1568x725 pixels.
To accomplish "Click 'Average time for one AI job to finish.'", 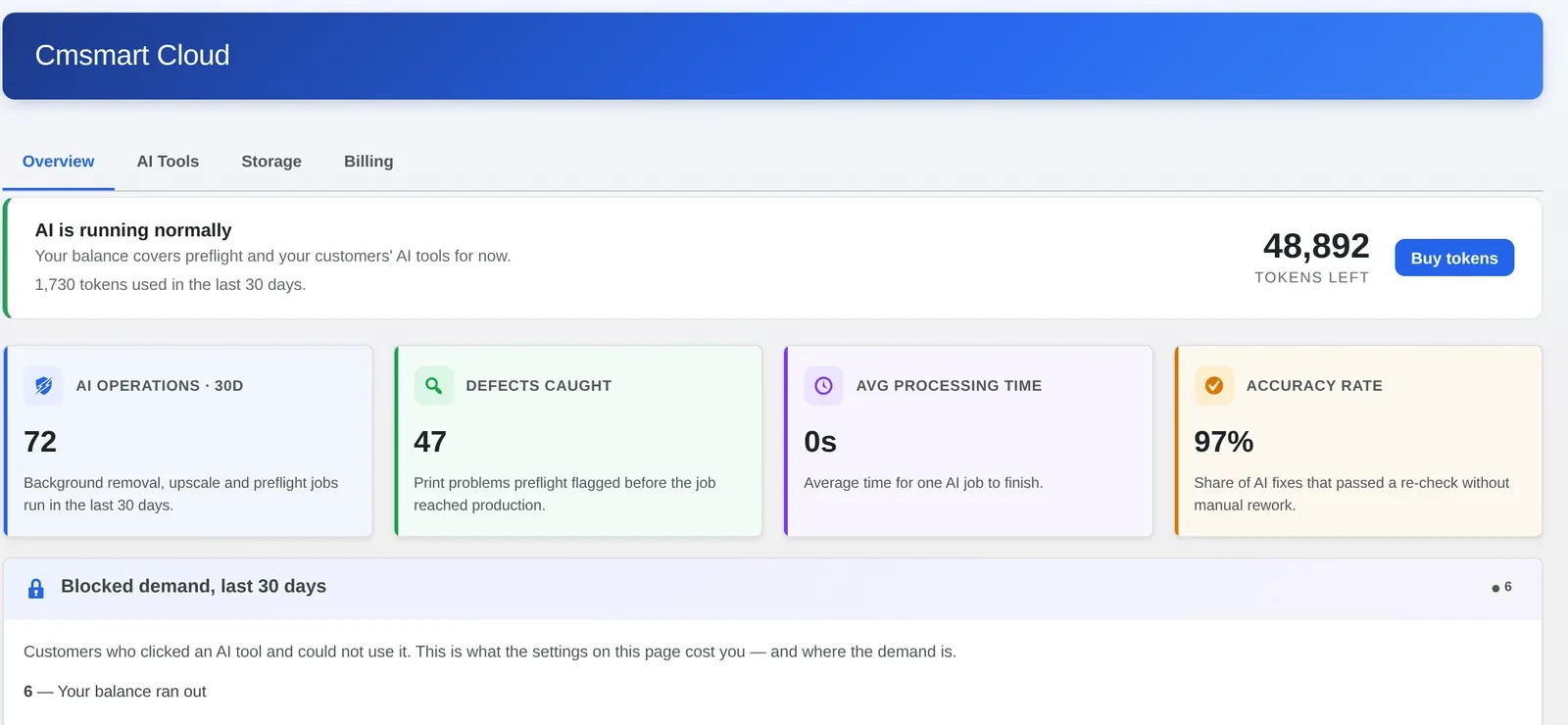I will [923, 483].
